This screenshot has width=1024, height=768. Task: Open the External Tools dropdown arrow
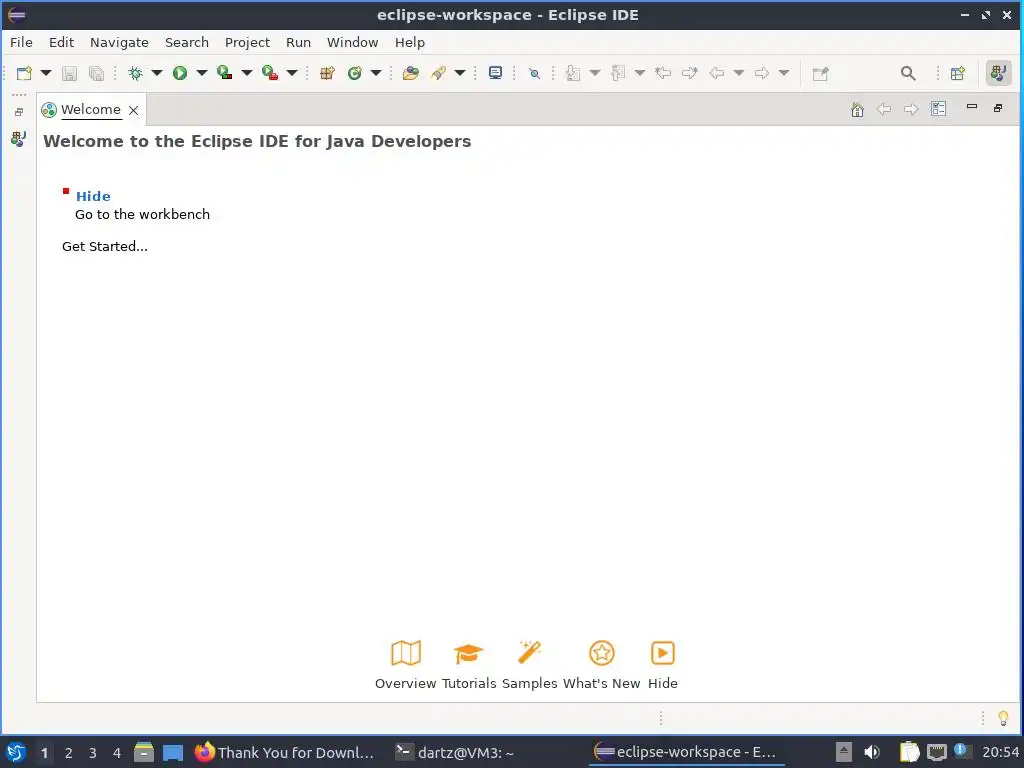coord(292,73)
